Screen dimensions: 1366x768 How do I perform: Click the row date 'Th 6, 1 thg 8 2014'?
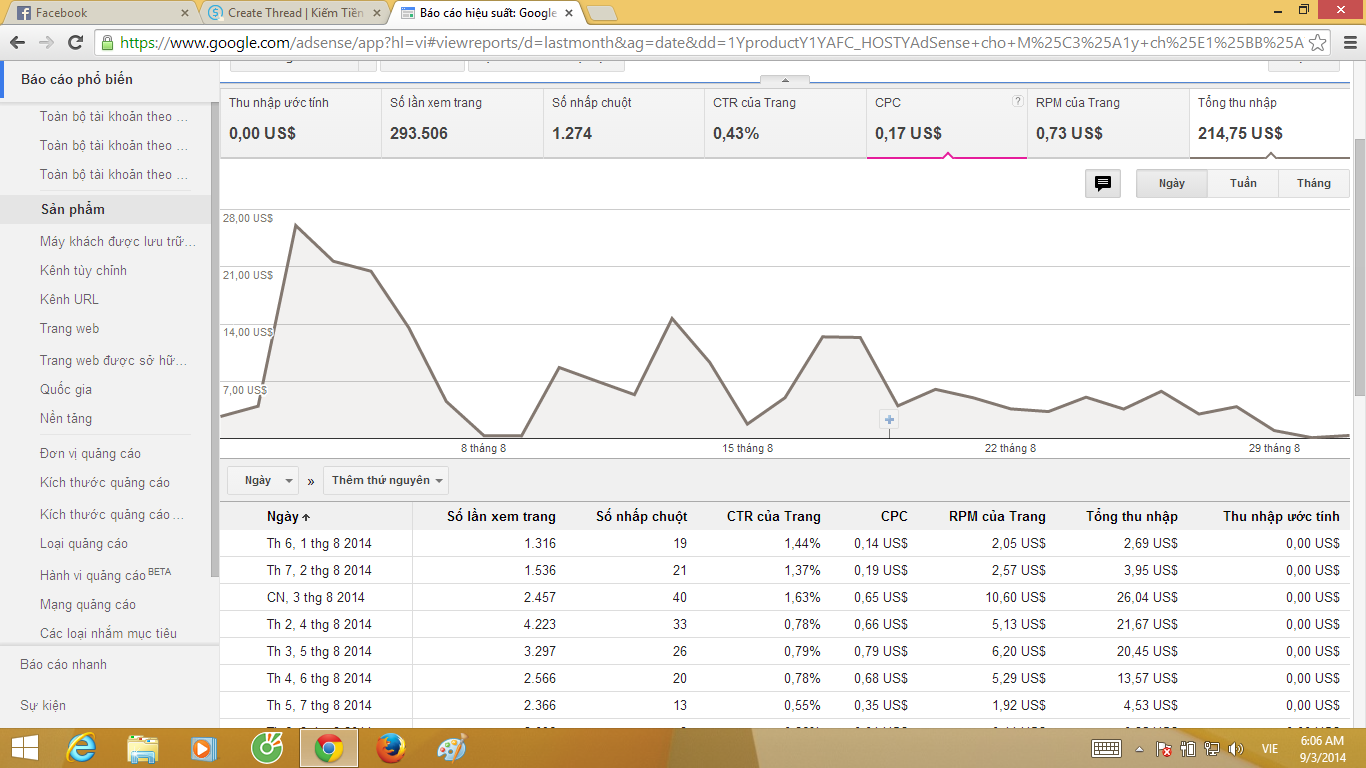click(319, 543)
